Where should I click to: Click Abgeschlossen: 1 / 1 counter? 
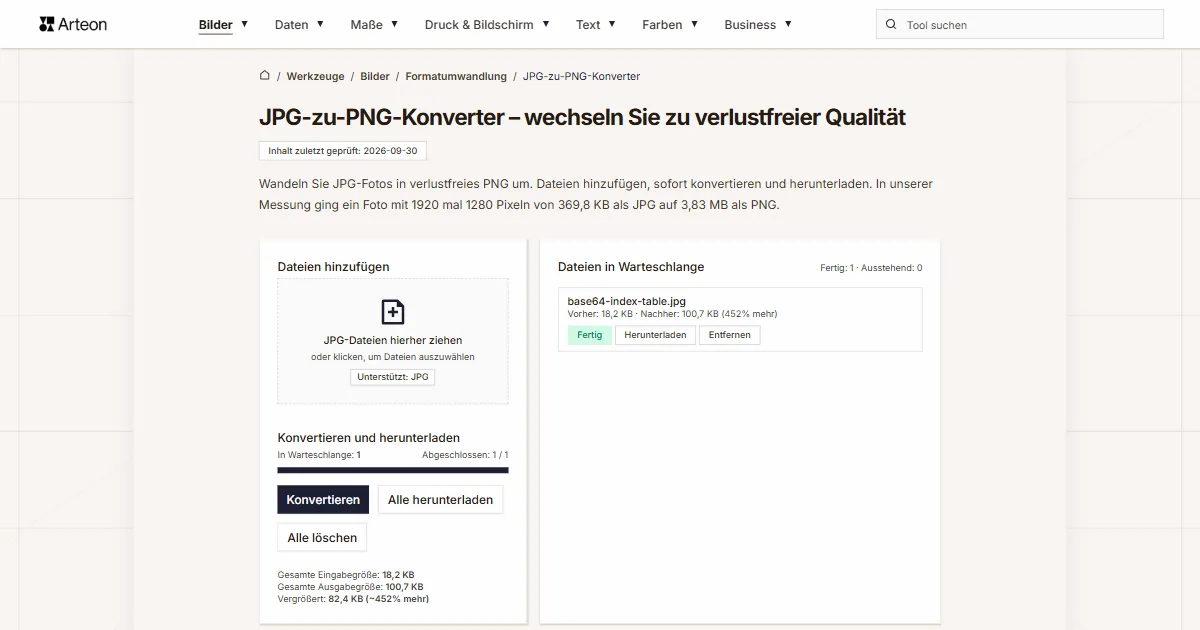465,455
